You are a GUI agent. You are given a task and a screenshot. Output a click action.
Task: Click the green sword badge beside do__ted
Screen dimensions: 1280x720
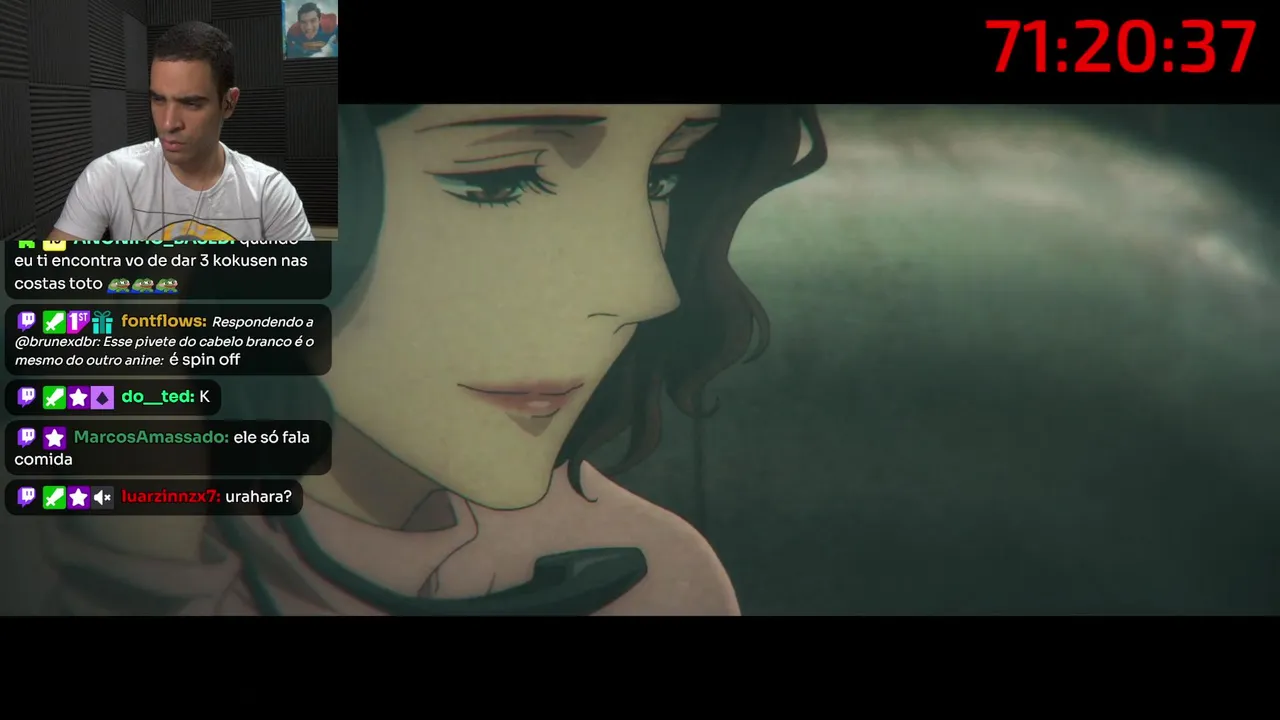click(x=54, y=397)
